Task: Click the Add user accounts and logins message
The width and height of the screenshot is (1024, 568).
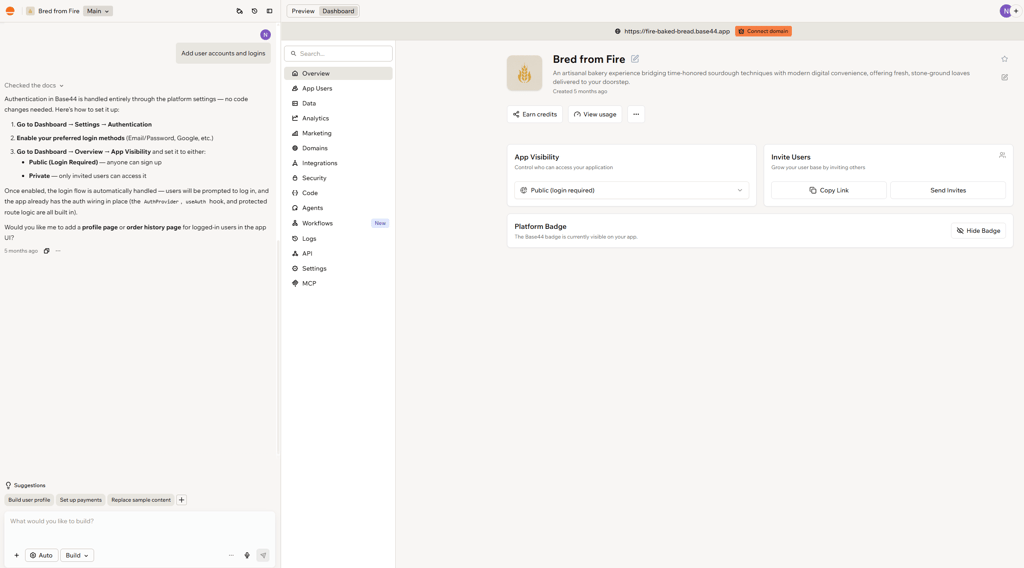Action: 223,54
